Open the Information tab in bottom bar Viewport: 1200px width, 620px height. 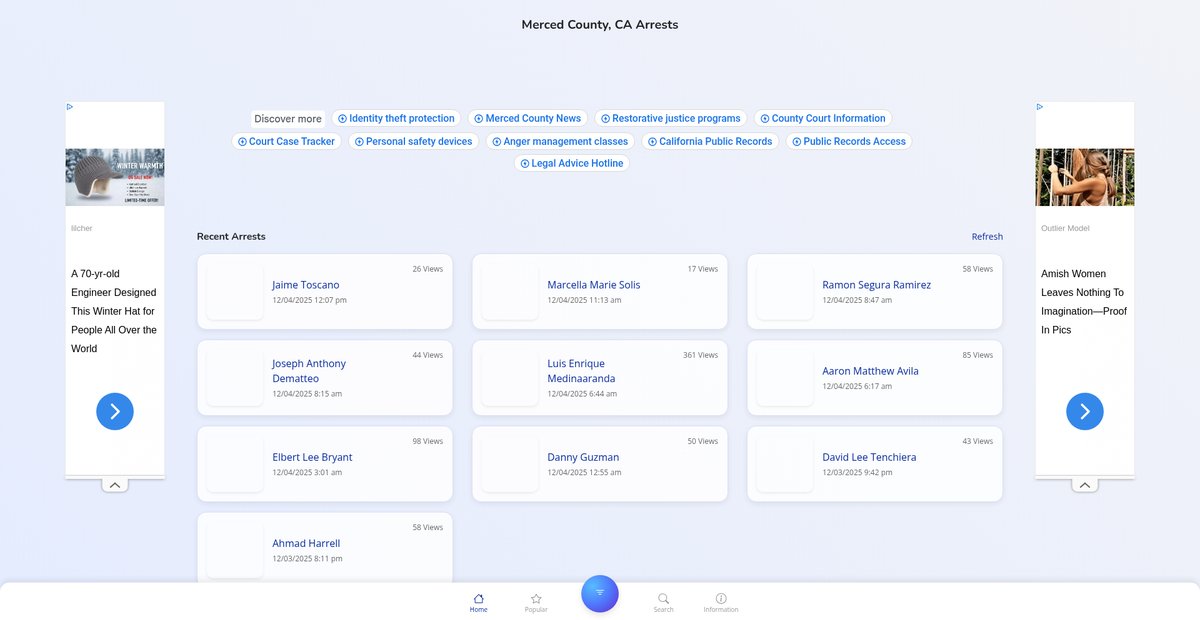721,602
